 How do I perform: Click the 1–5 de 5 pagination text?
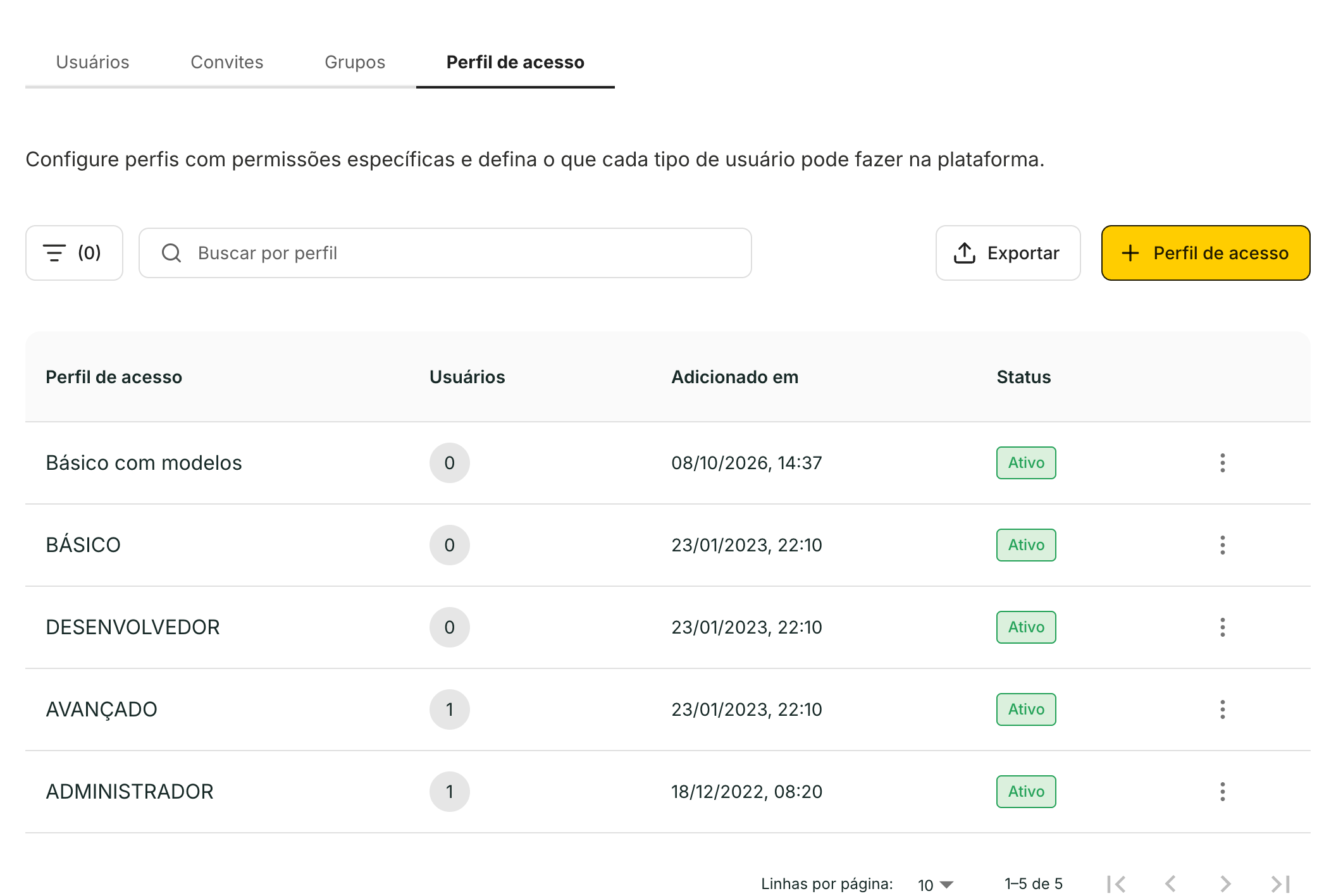click(x=1034, y=884)
